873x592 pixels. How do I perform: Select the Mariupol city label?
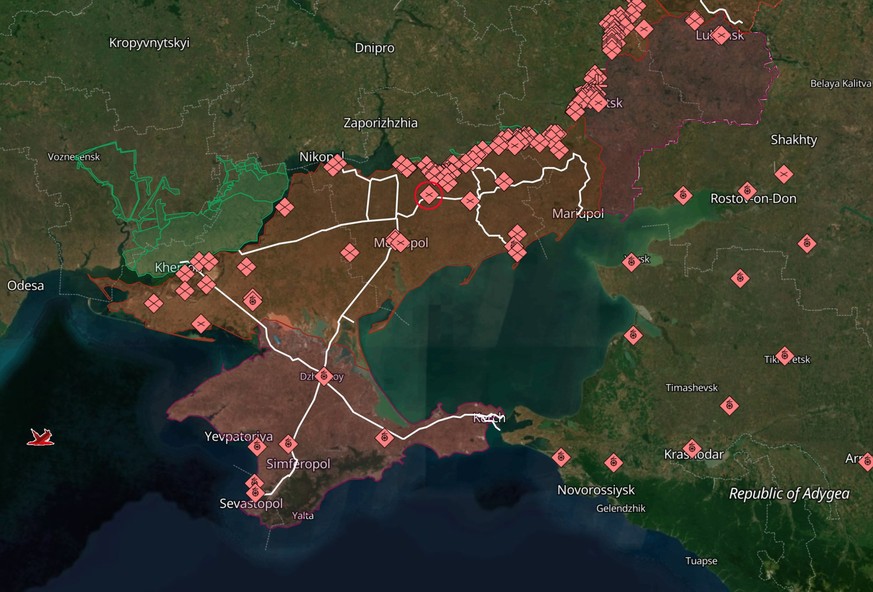tap(578, 214)
